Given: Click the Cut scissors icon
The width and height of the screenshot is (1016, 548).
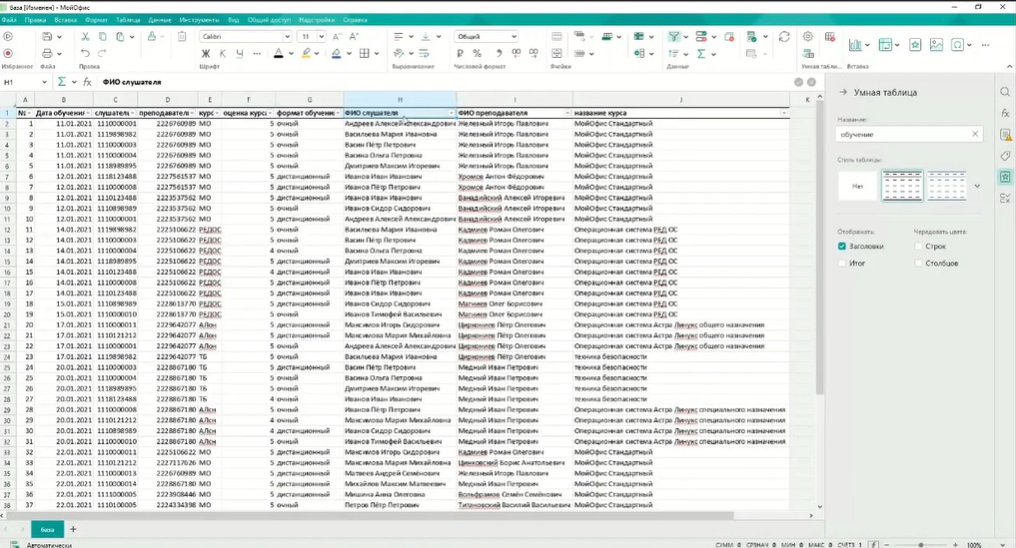Looking at the screenshot, I should (85, 37).
